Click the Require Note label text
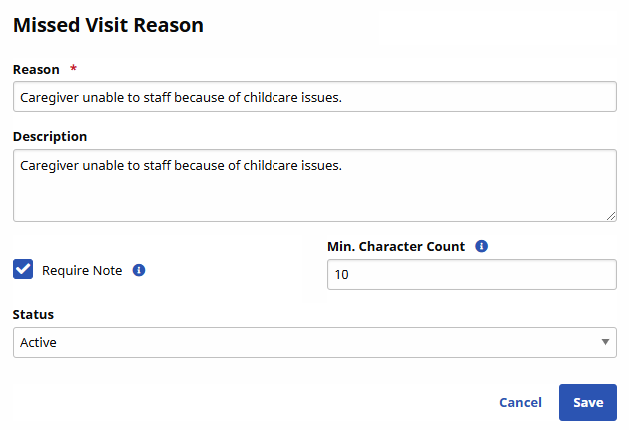 [x=82, y=270]
